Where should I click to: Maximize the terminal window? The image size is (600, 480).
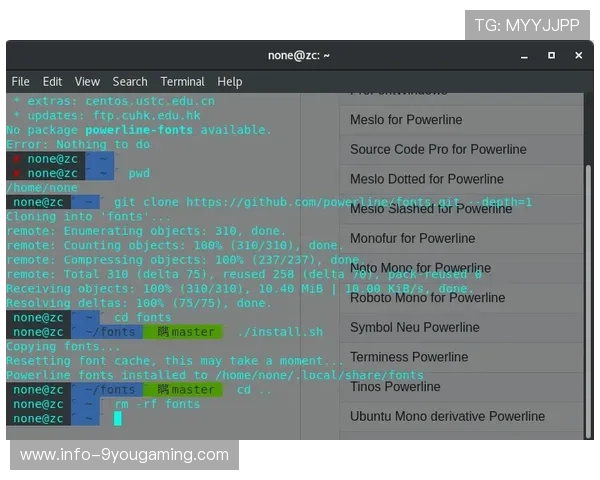click(x=551, y=55)
